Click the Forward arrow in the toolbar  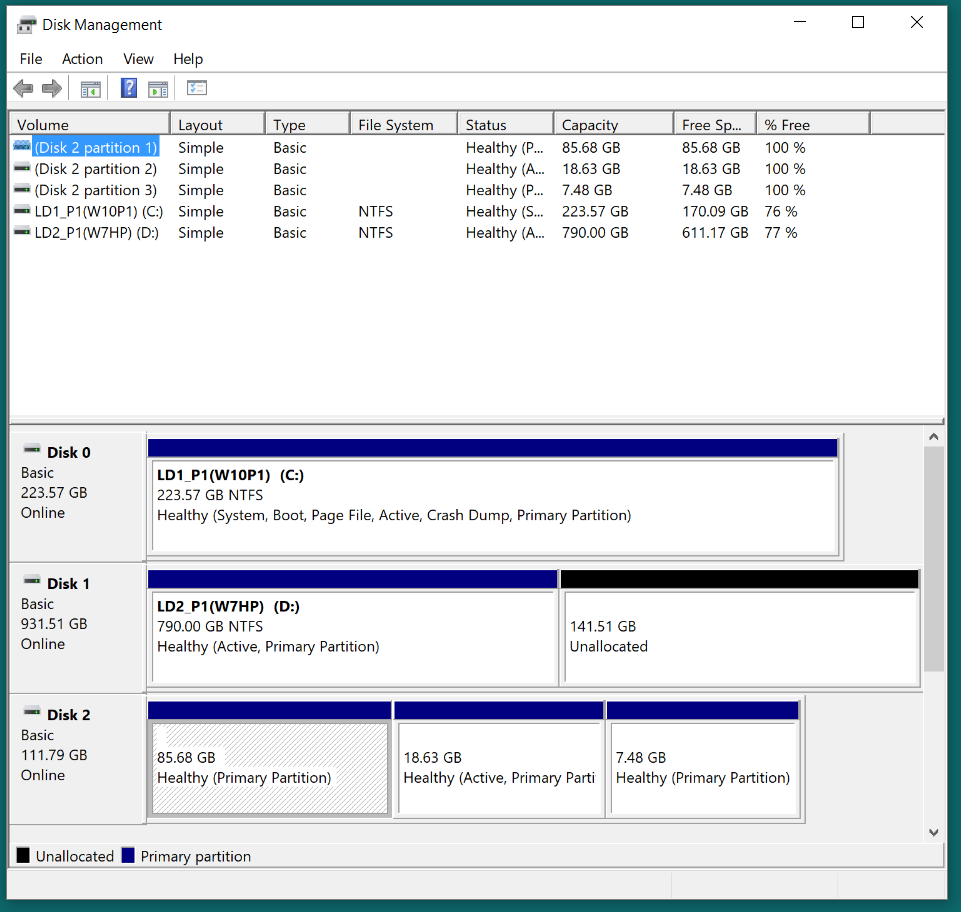point(52,89)
